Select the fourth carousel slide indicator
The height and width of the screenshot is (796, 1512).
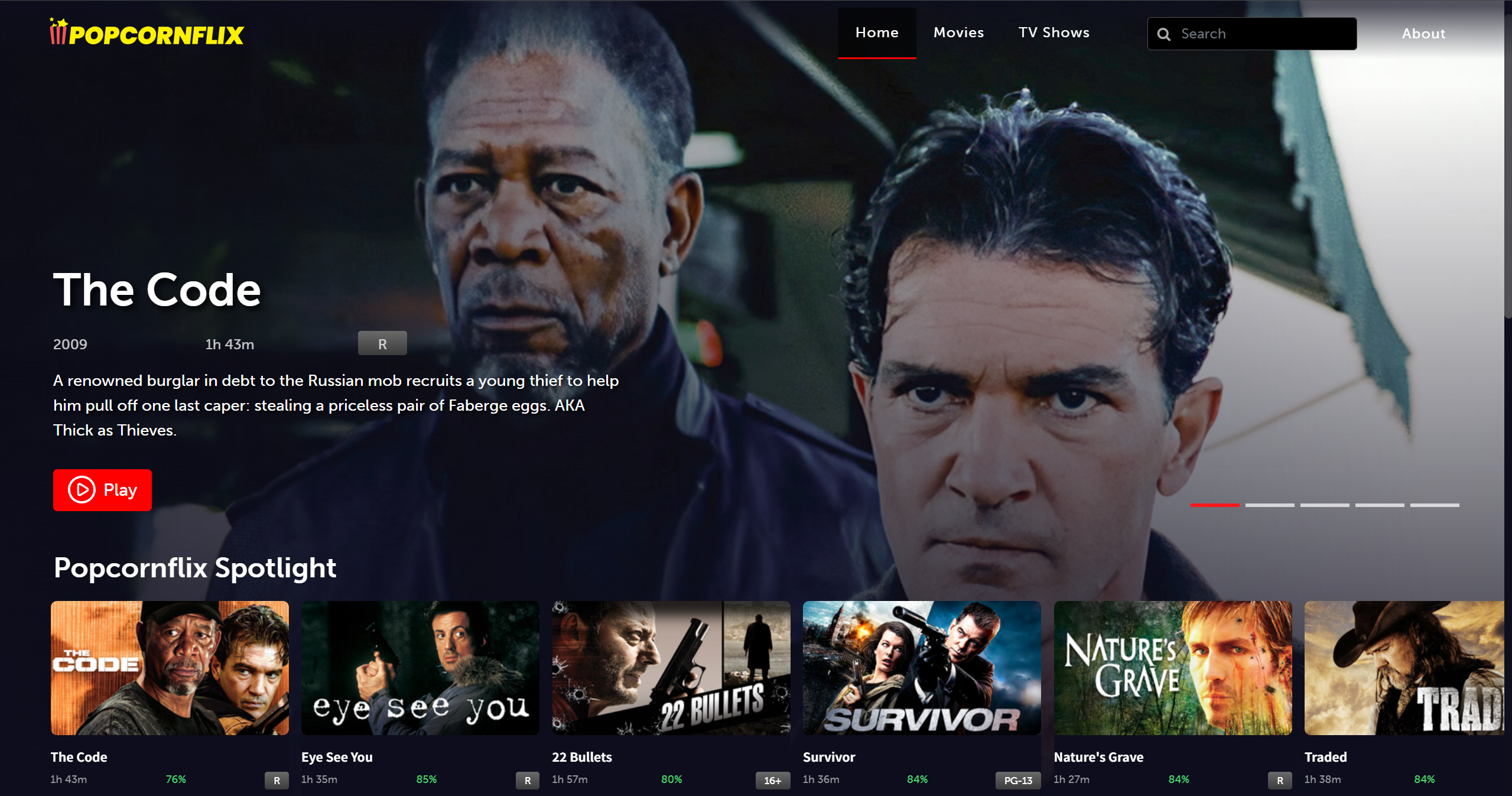(1379, 505)
